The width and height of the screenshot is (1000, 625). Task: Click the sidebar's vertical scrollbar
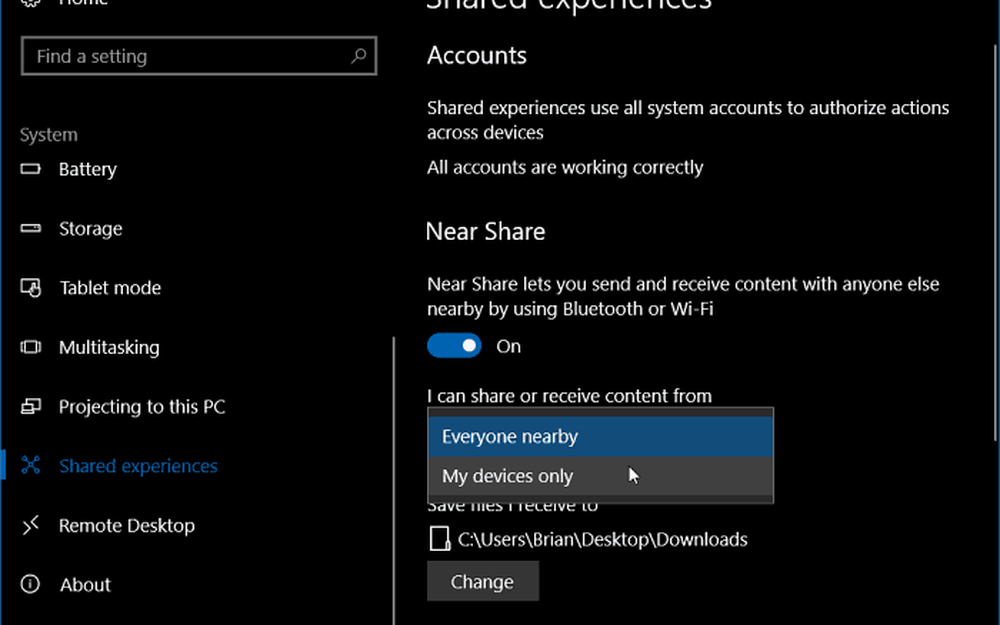coord(394,480)
